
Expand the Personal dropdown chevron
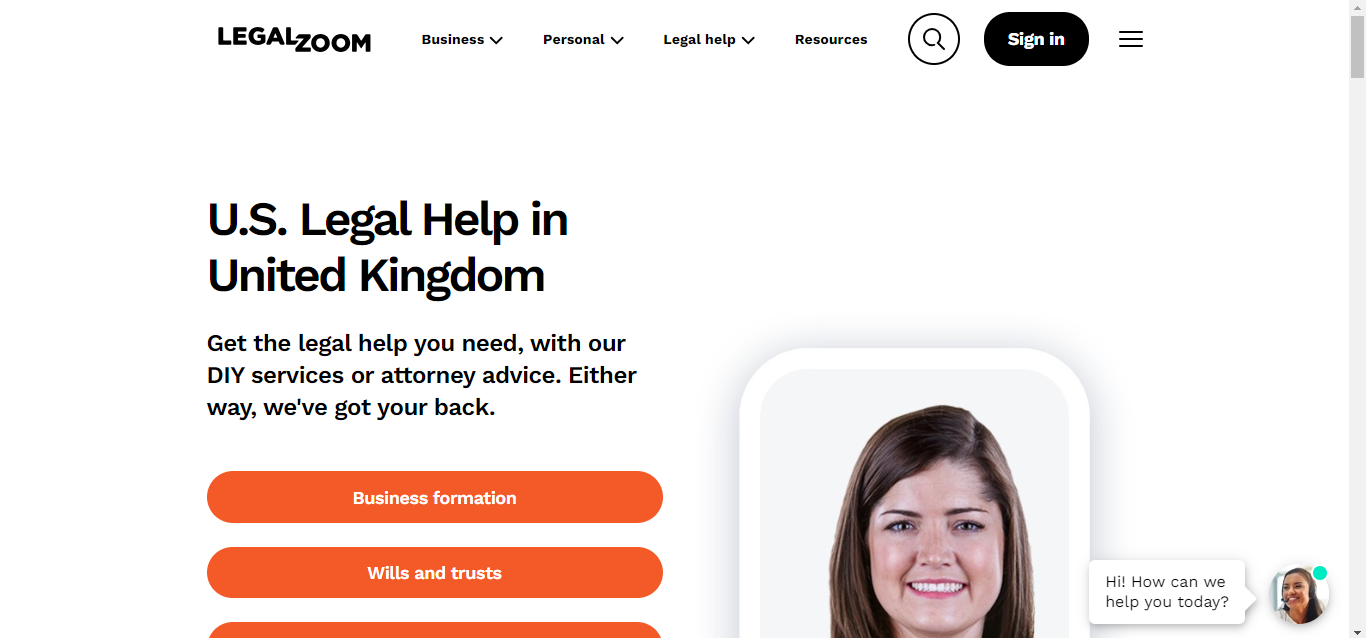617,40
